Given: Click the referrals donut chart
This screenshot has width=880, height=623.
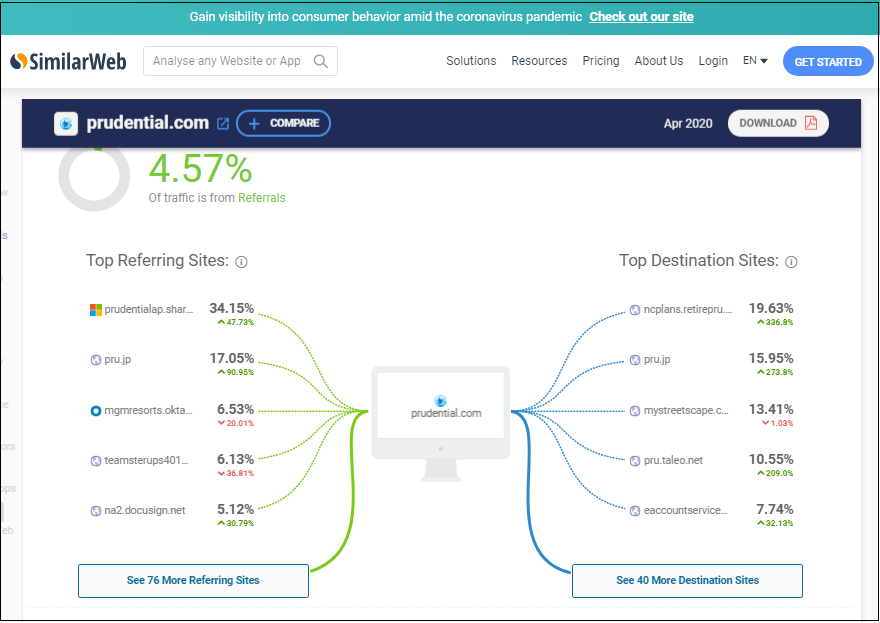Looking at the screenshot, I should (x=94, y=177).
